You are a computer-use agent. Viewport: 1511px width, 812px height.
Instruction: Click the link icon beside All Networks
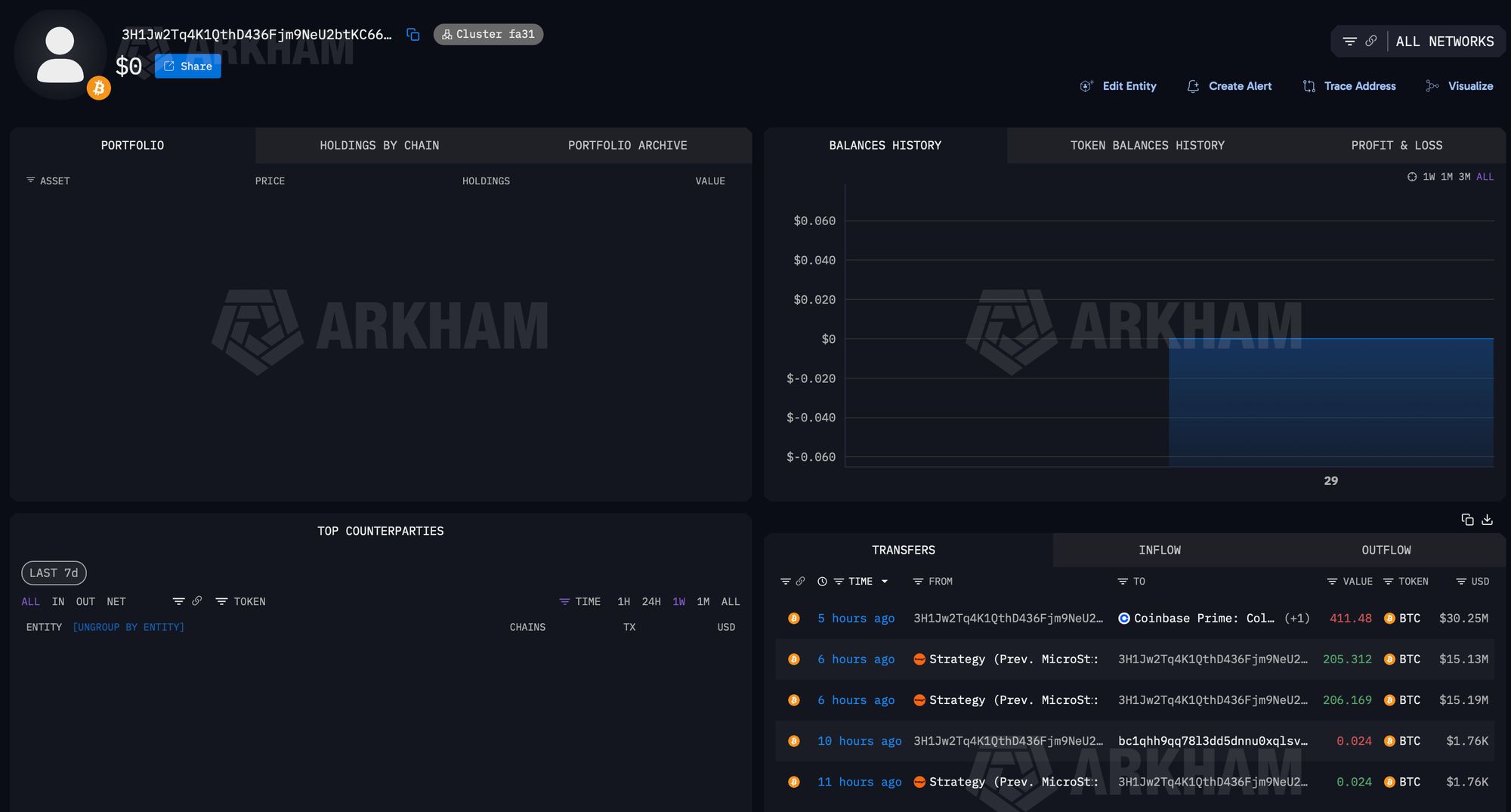pos(1370,42)
